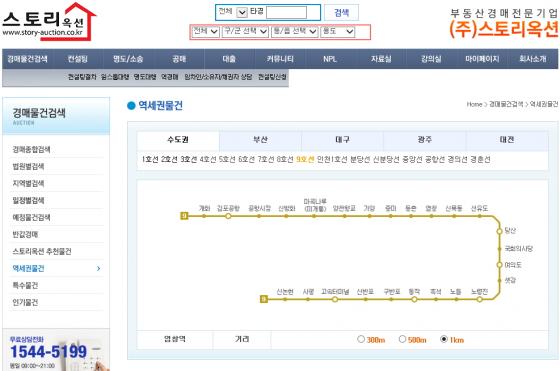Open the 자료실 main menu

pos(381,59)
